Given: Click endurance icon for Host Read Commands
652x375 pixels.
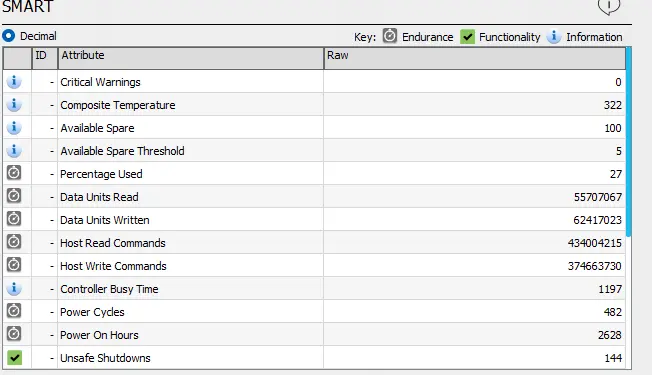Looking at the screenshot, I should pyautogui.click(x=14, y=242).
